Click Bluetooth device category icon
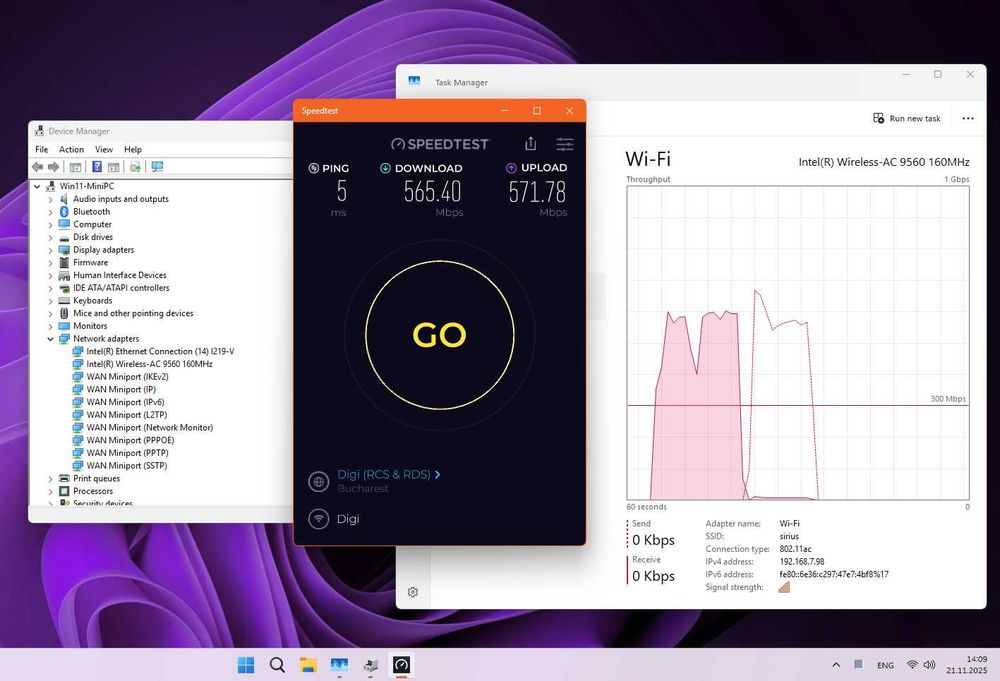 tap(64, 212)
